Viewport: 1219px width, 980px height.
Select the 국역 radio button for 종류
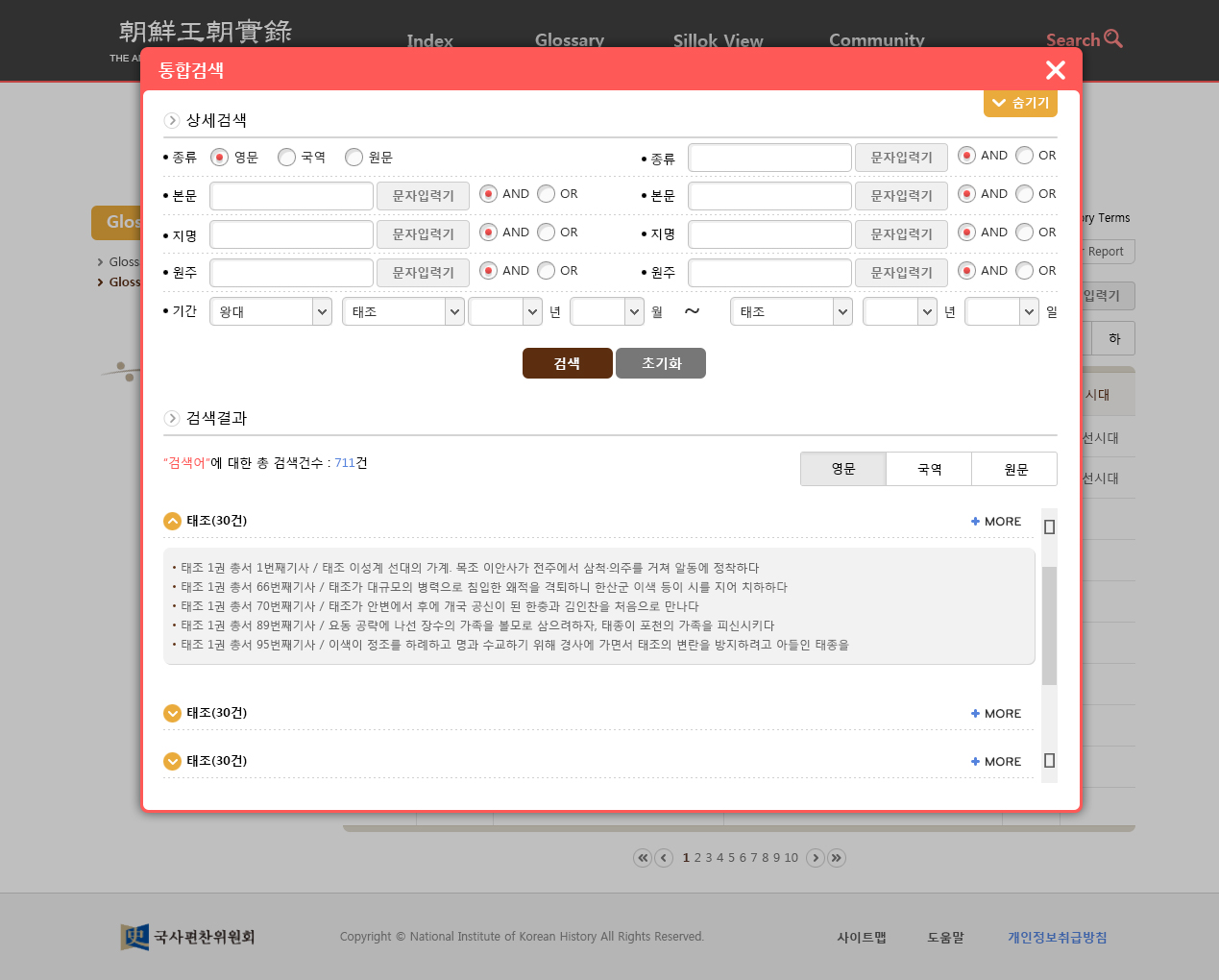click(285, 157)
